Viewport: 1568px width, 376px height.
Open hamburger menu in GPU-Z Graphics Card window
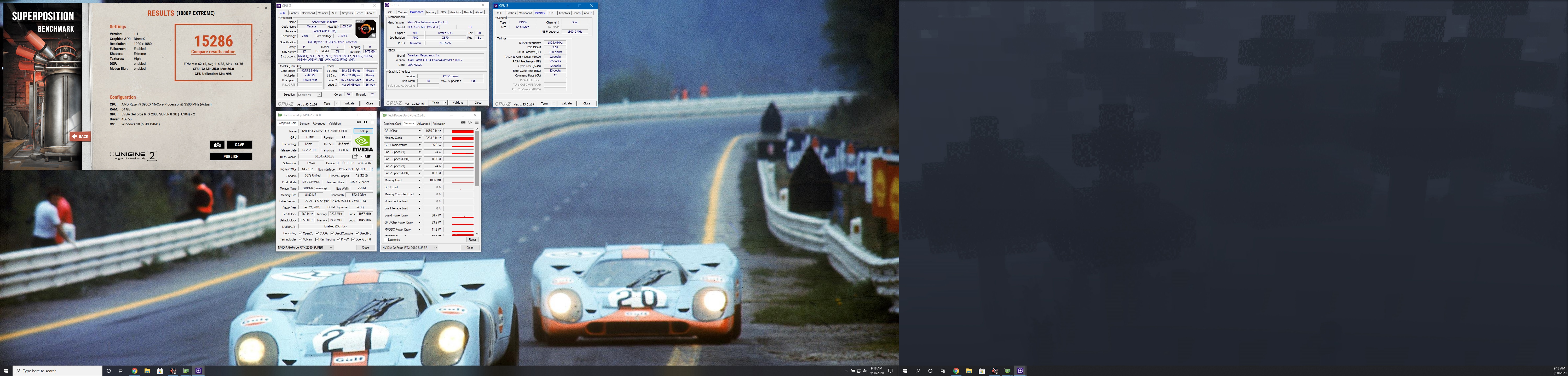pos(372,122)
